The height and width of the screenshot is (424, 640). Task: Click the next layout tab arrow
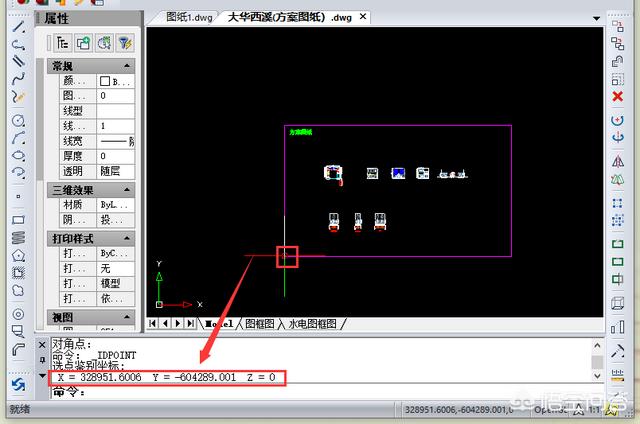pos(178,324)
